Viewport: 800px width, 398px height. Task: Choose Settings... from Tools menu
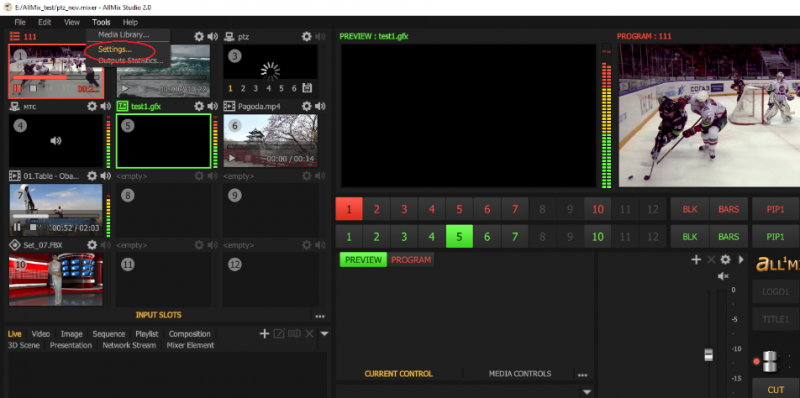(x=115, y=49)
